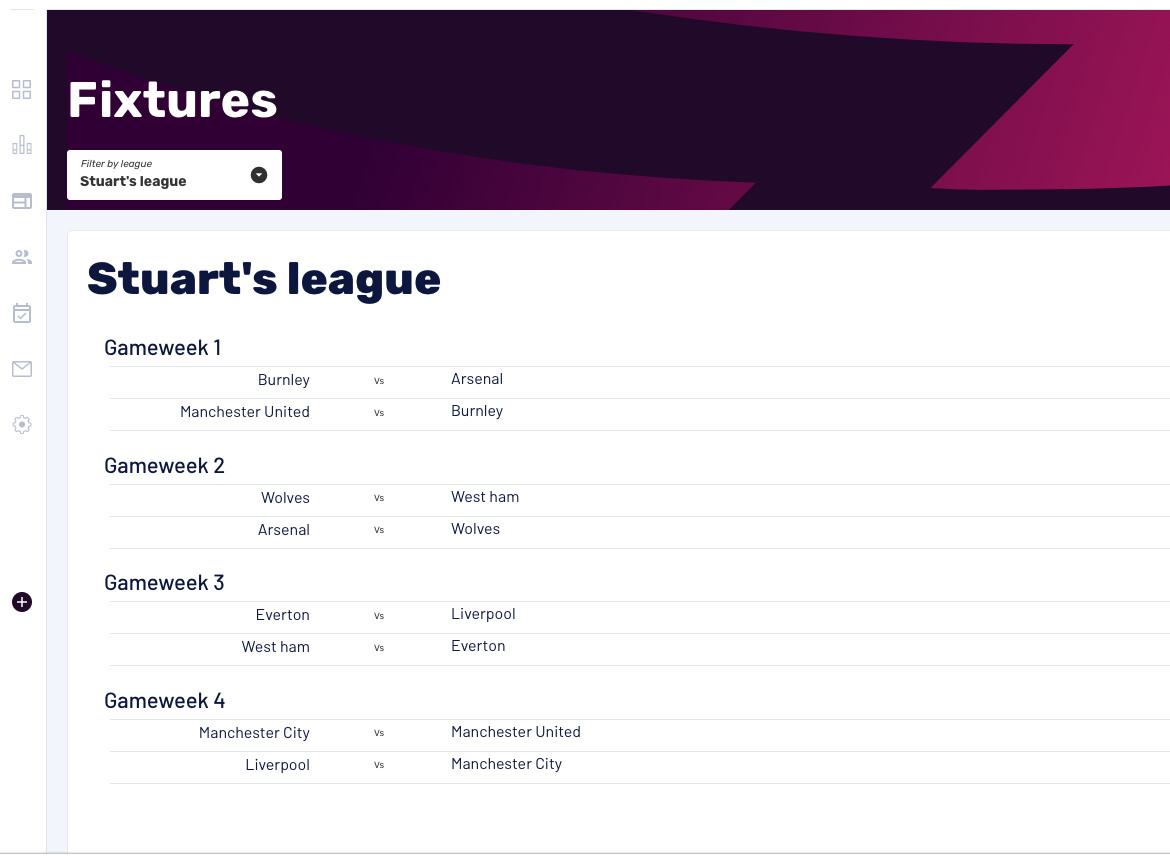Open the dashboard grid icon in sidebar
1170x856 pixels.
point(21,90)
